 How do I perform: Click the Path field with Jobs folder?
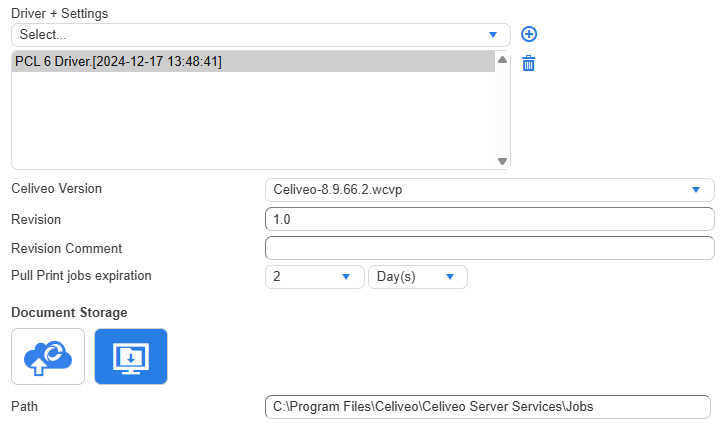(x=489, y=406)
